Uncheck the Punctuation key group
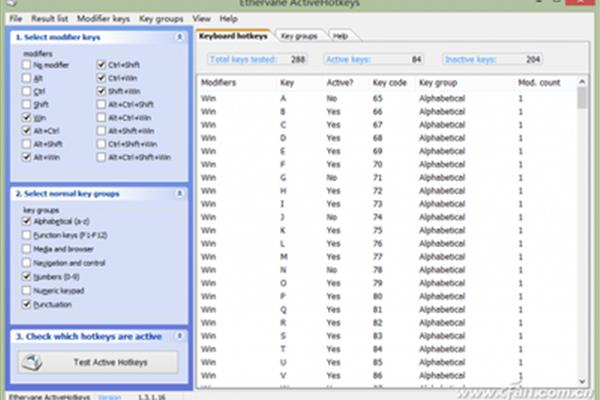Viewport: 600px width, 400px height. [x=26, y=304]
